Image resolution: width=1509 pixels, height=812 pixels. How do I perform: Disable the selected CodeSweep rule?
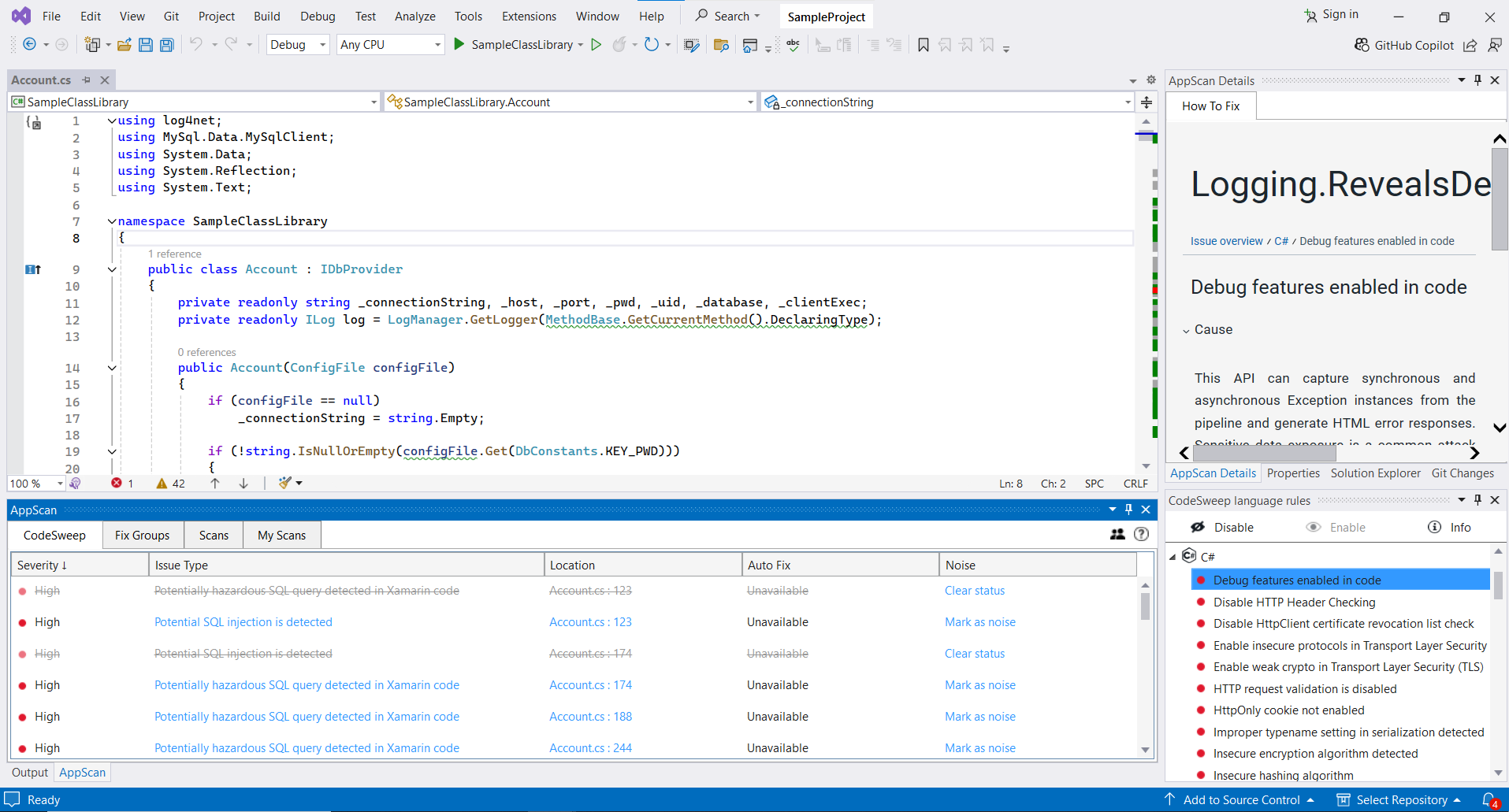click(1222, 527)
